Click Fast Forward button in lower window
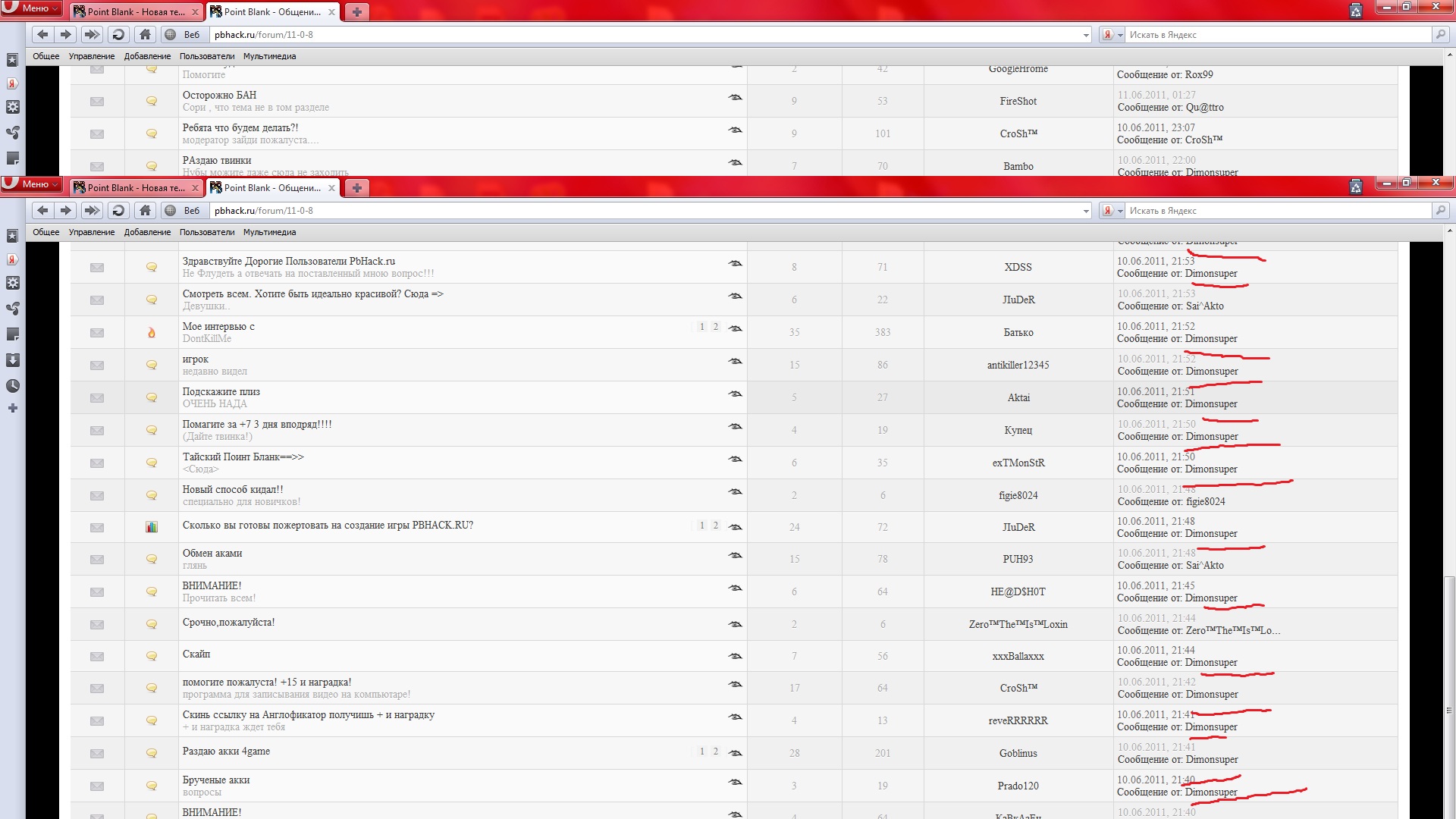The height and width of the screenshot is (819, 1456). point(92,210)
